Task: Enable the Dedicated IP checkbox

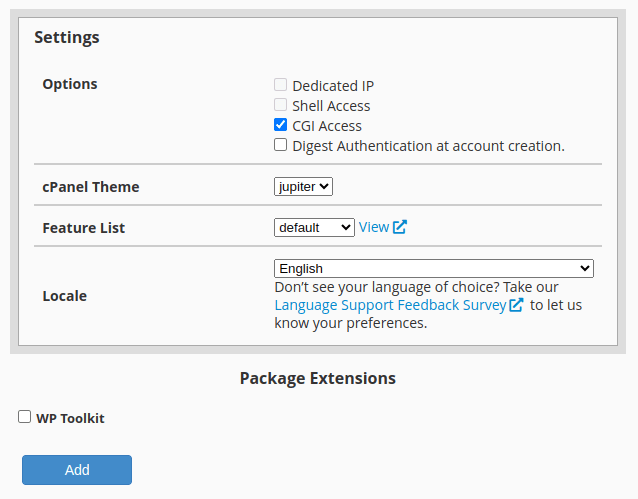Action: click(x=280, y=85)
